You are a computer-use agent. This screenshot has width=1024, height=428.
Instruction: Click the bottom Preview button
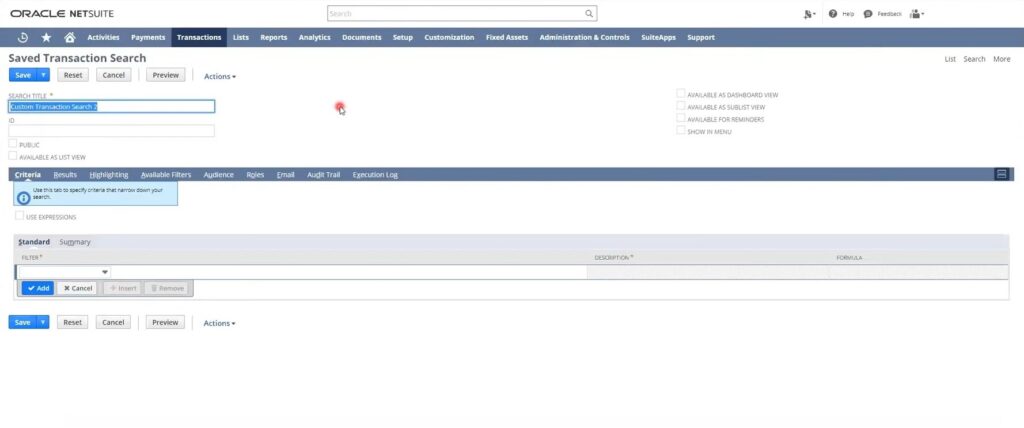click(165, 322)
